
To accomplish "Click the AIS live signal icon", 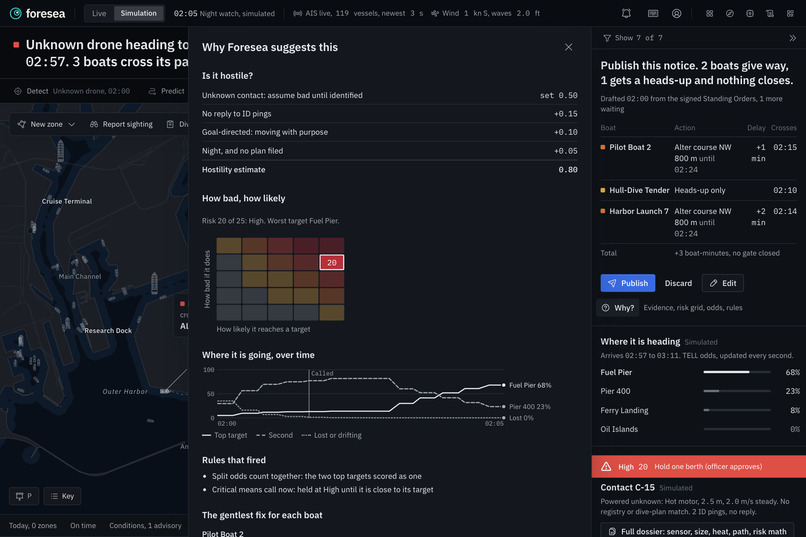I will (x=297, y=13).
